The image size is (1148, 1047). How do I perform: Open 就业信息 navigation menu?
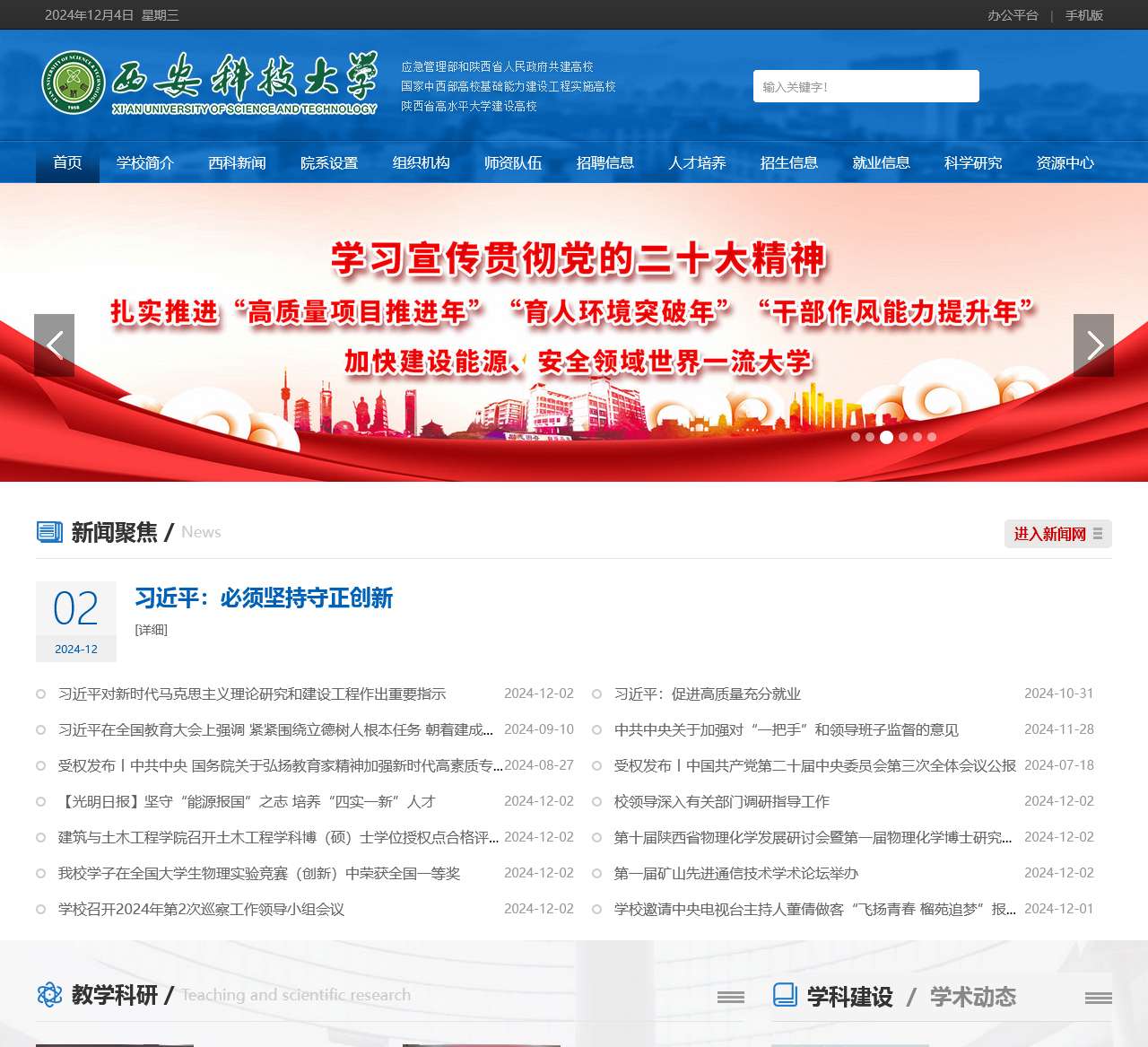click(881, 162)
